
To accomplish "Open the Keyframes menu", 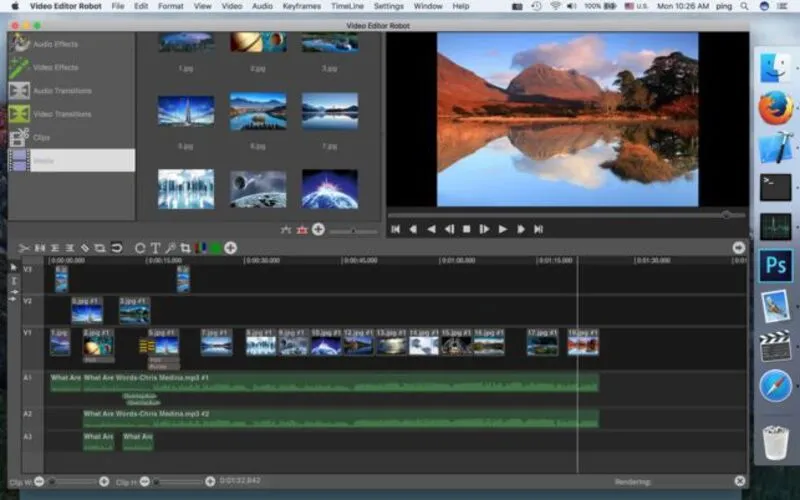I will pos(301,6).
